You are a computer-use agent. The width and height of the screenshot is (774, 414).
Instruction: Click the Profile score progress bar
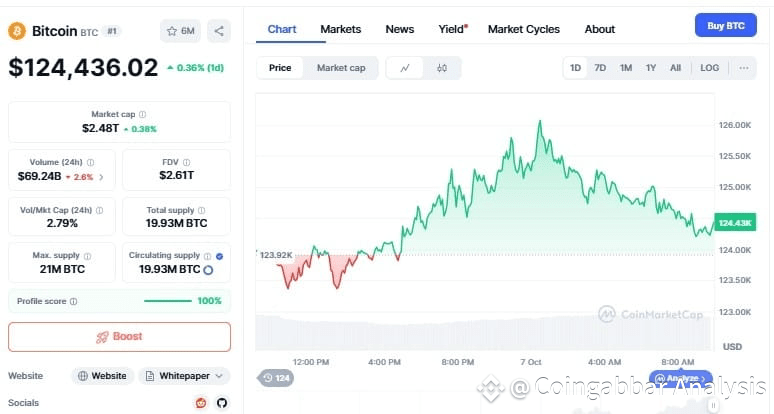pyautogui.click(x=167, y=301)
